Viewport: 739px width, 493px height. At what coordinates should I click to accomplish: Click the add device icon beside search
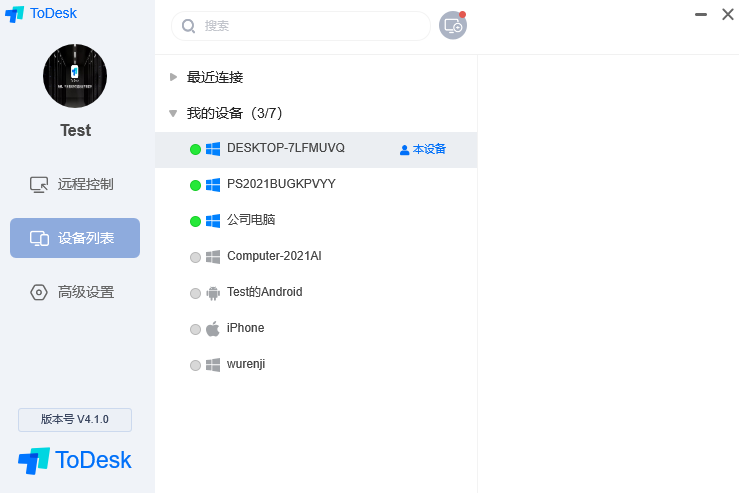(453, 25)
